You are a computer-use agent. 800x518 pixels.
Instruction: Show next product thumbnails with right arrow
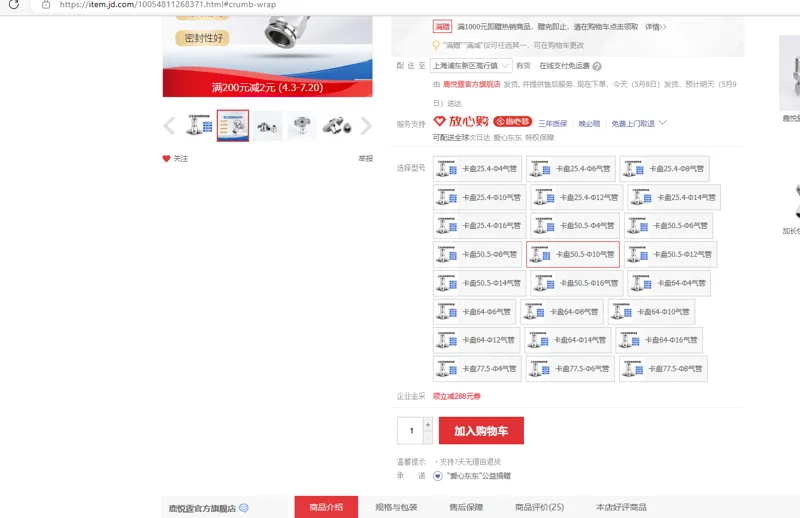point(366,126)
